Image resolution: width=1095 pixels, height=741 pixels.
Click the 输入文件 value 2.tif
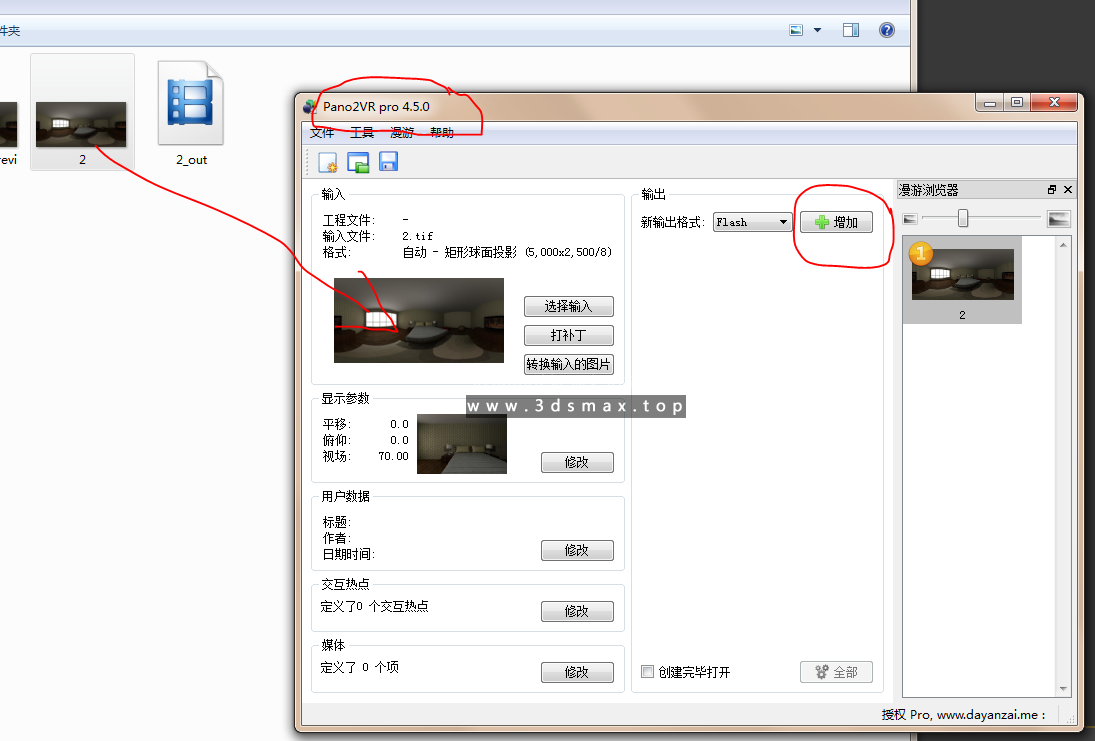[x=418, y=236]
